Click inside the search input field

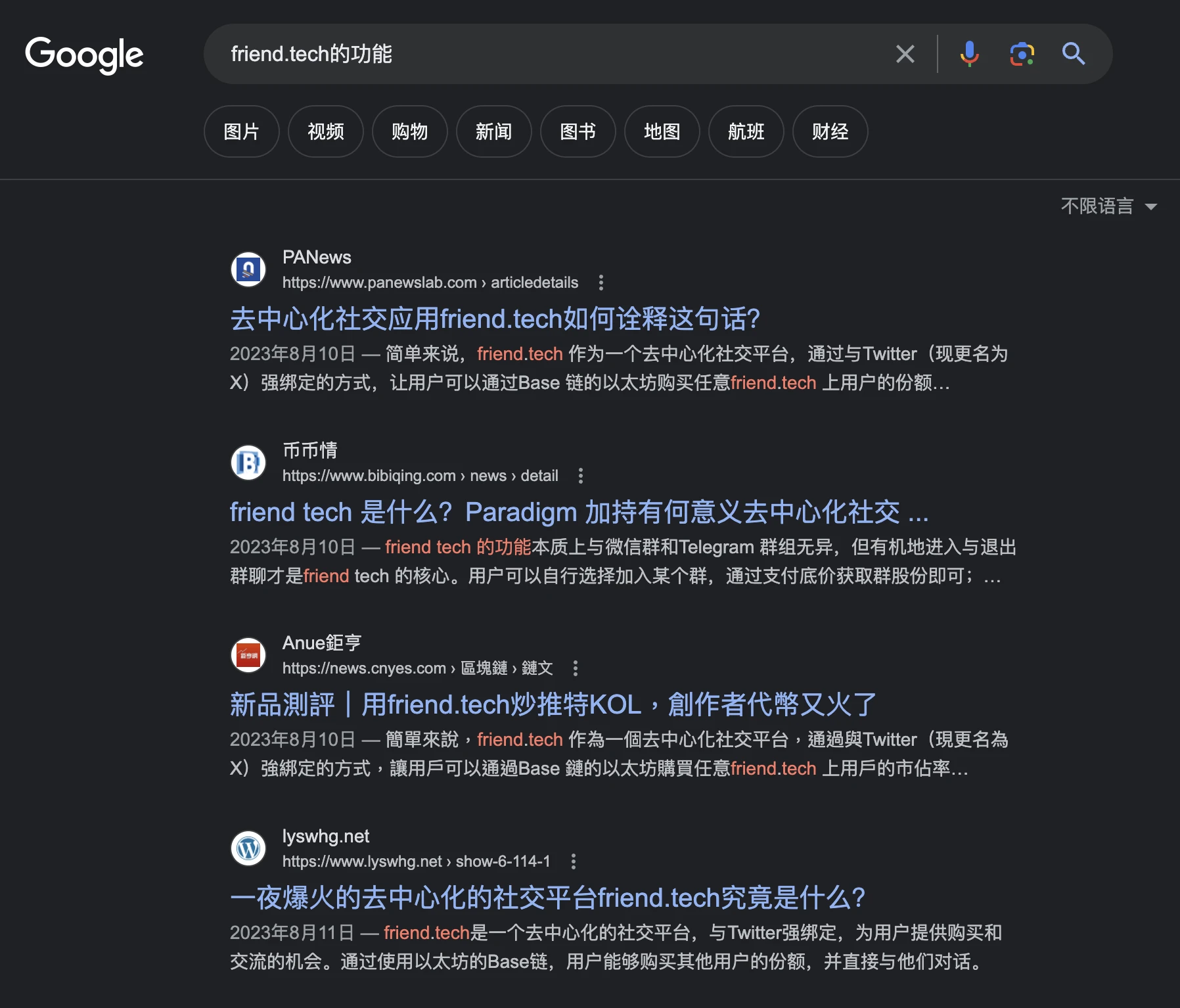[x=526, y=54]
